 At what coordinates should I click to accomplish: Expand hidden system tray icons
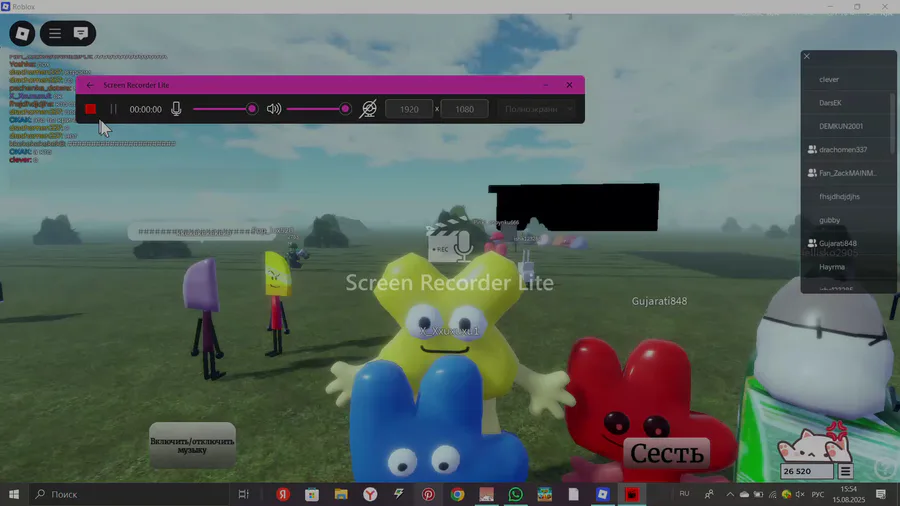pyautogui.click(x=730, y=494)
